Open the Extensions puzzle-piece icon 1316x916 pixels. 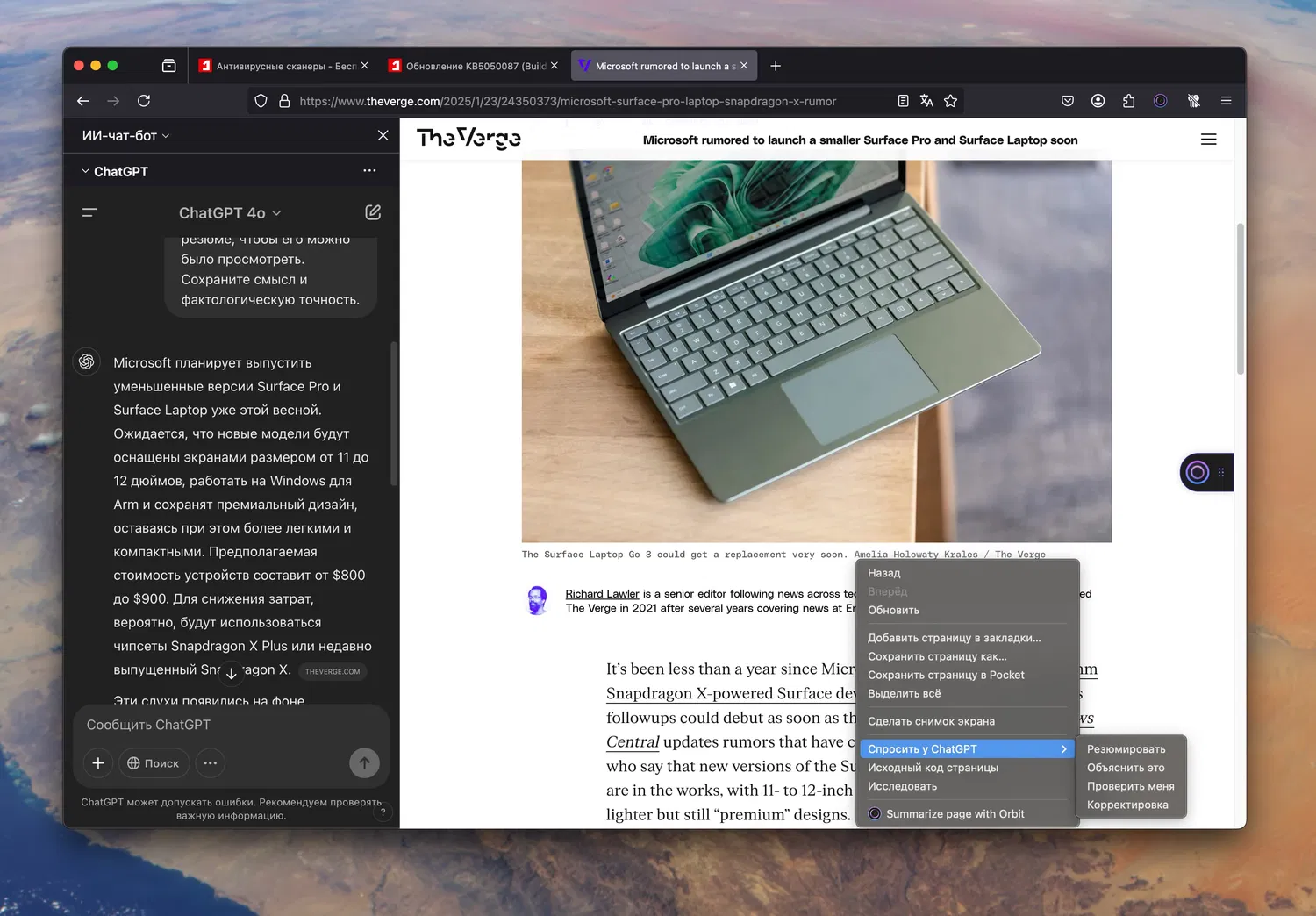click(x=1128, y=101)
